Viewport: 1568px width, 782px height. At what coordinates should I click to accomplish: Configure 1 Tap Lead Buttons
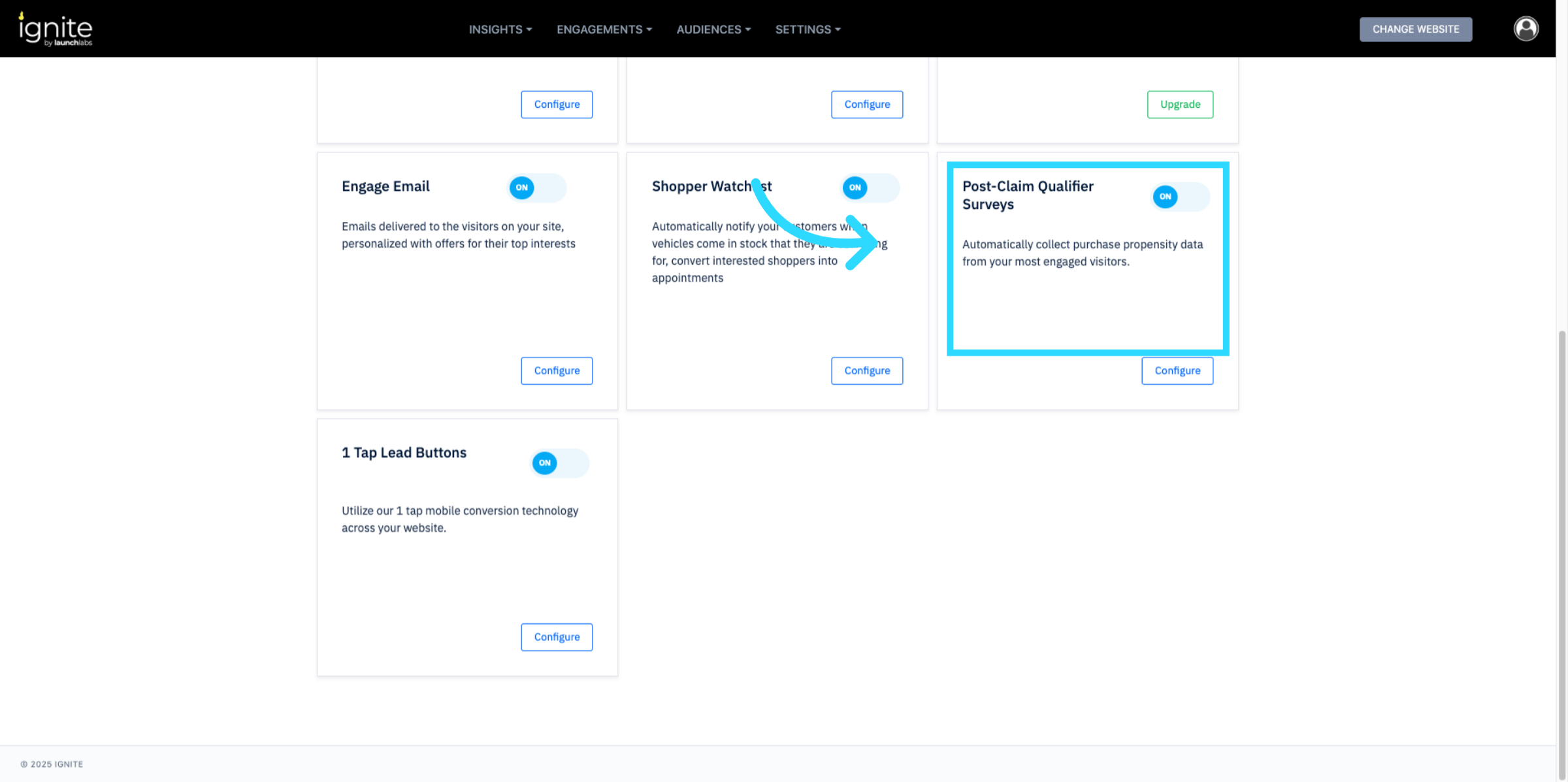click(557, 637)
